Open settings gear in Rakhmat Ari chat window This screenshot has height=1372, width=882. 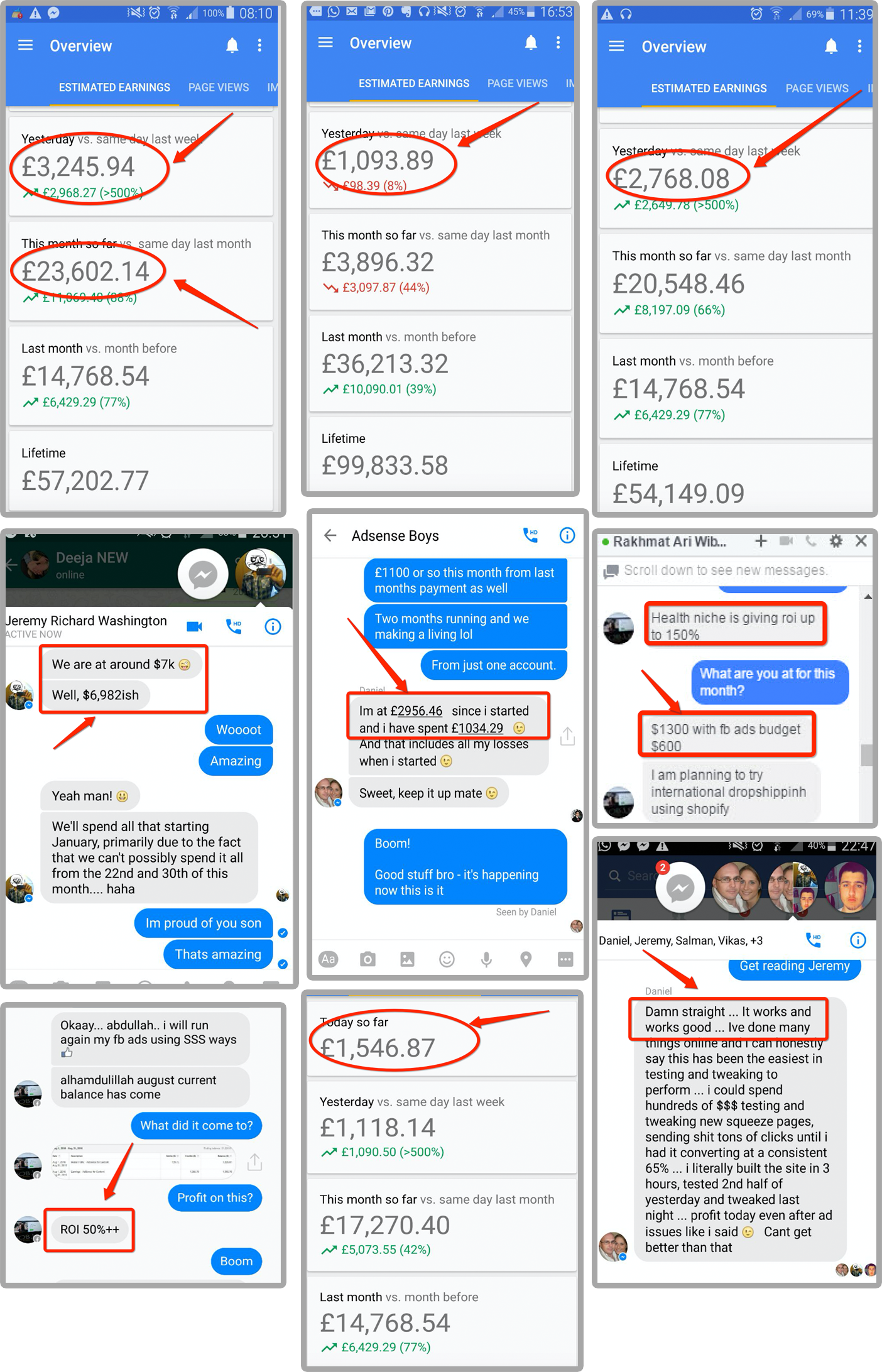coord(836,541)
